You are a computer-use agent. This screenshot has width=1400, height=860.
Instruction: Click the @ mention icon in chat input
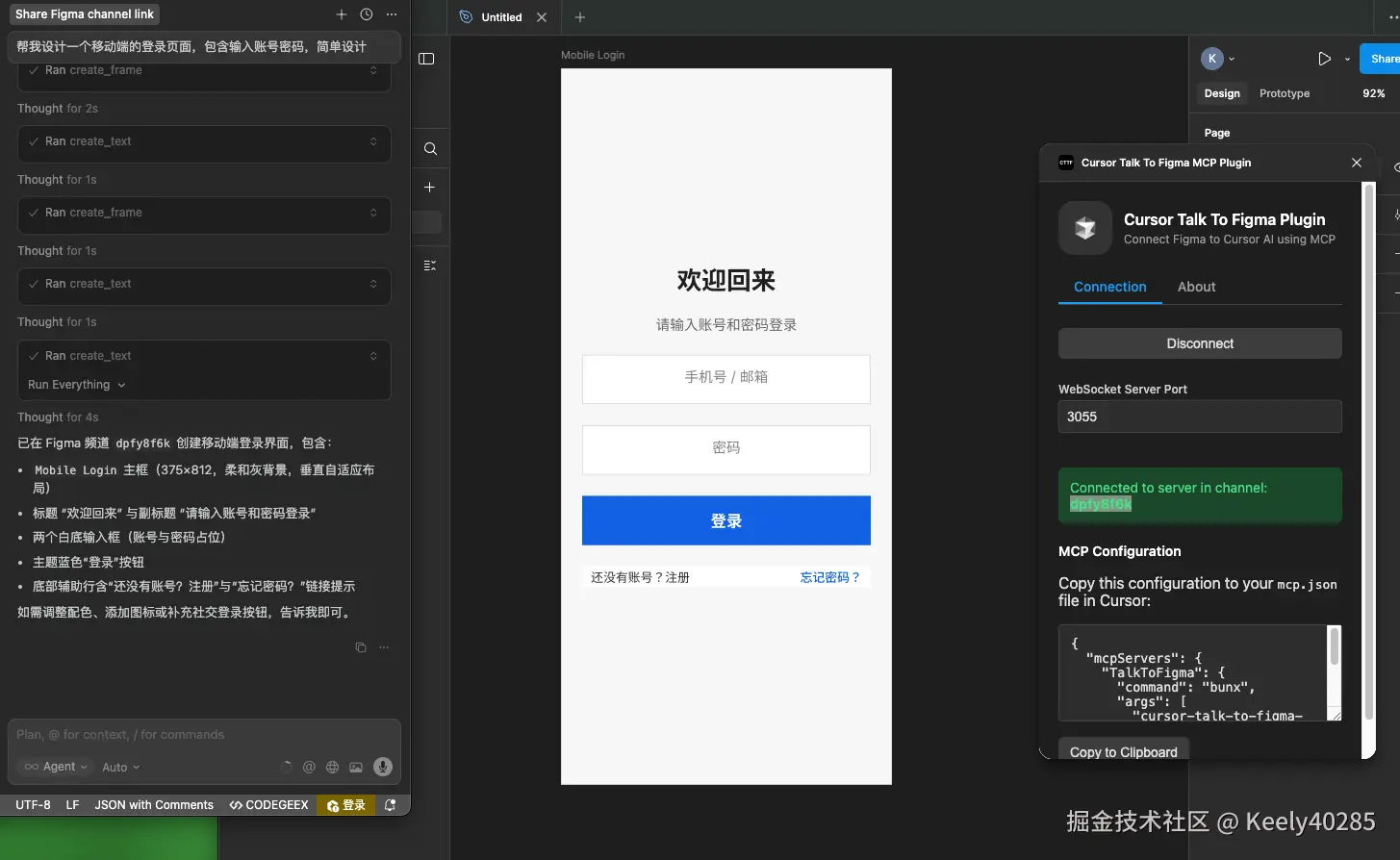click(309, 767)
